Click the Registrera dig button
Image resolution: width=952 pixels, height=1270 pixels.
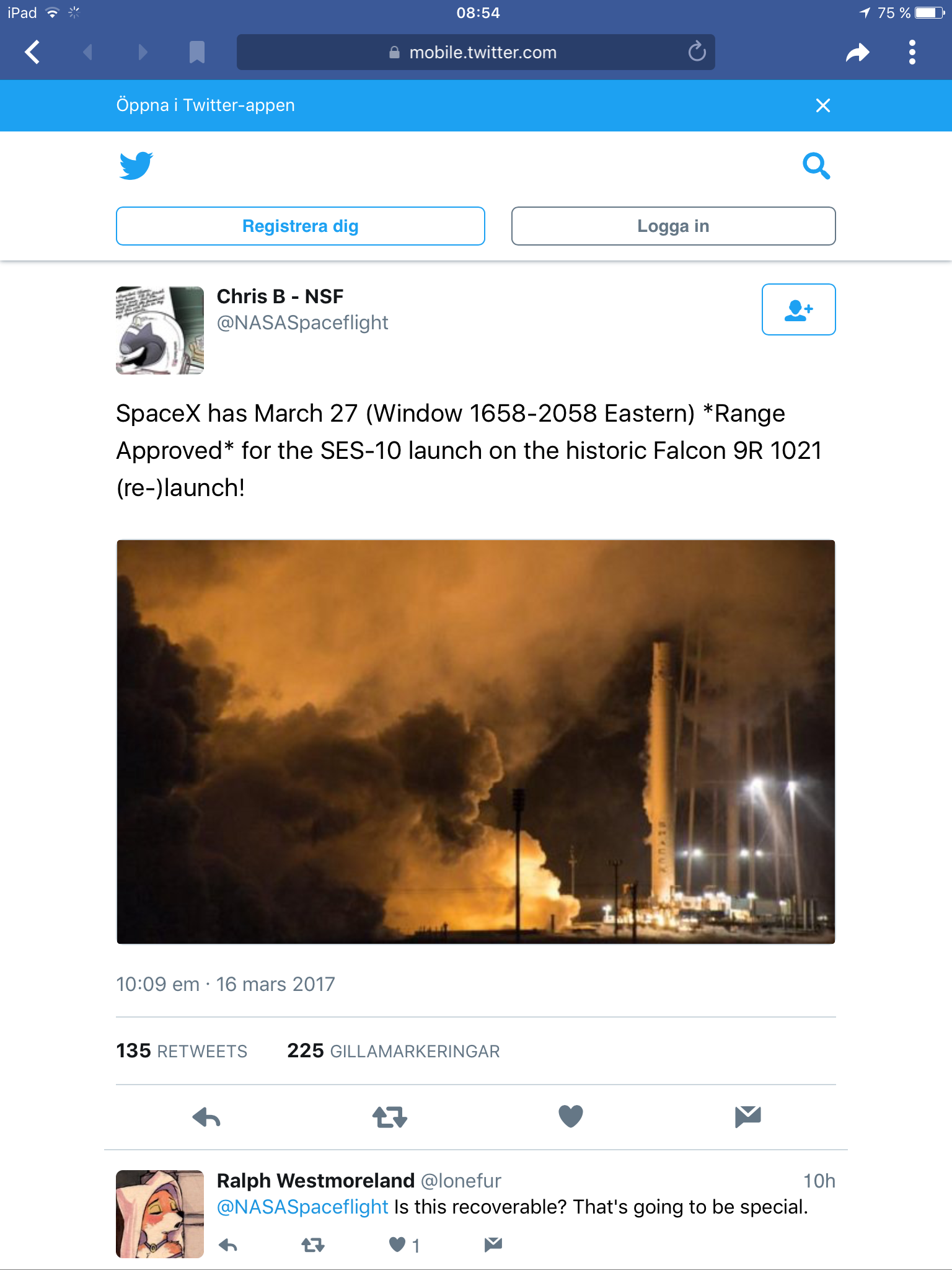click(x=300, y=226)
